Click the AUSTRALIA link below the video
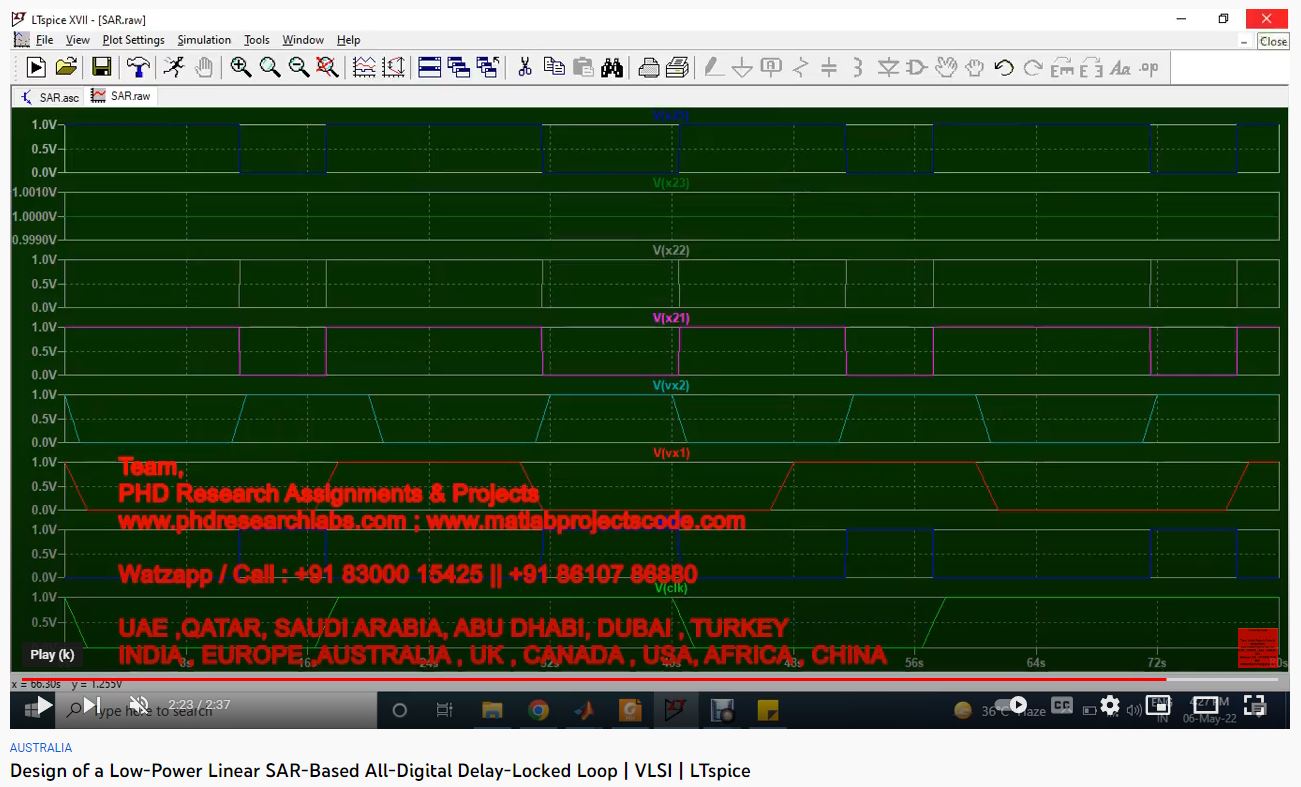 [41, 748]
